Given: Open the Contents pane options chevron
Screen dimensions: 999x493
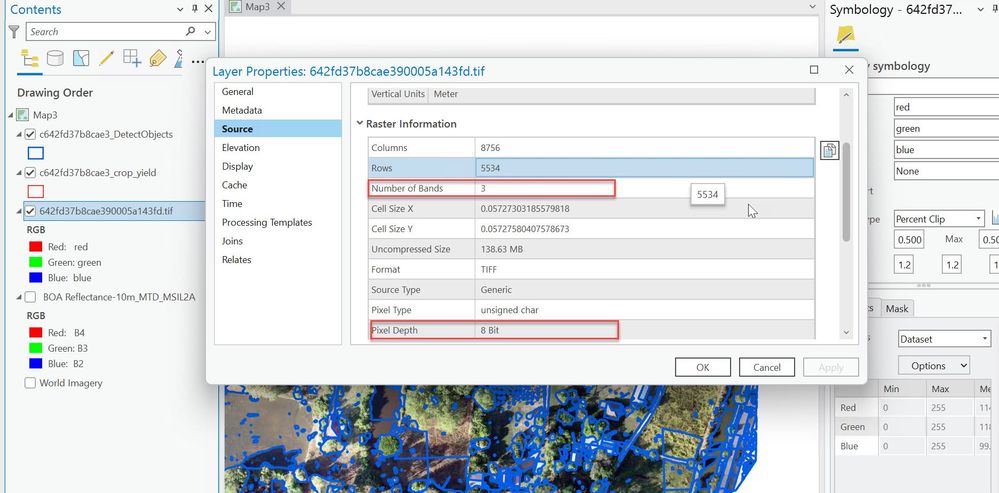Looking at the screenshot, I should click(180, 9).
